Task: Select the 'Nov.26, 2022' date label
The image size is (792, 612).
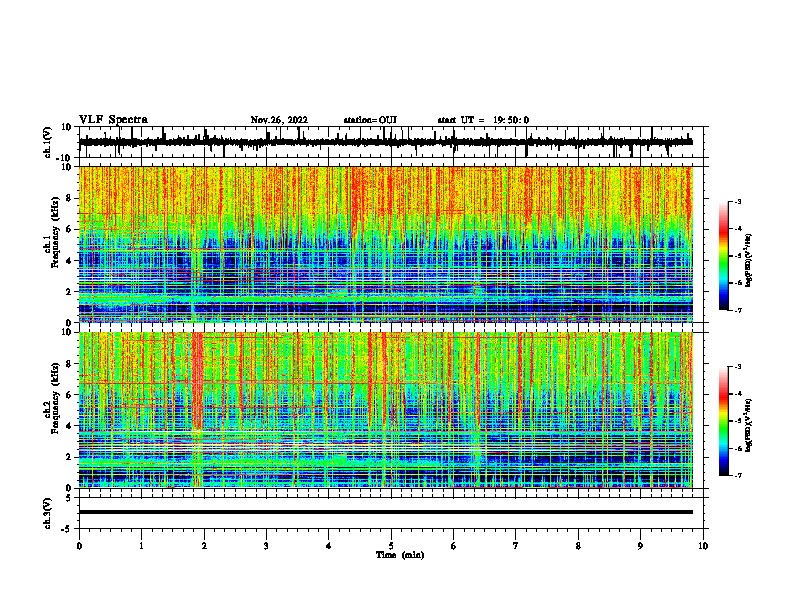Action: pos(279,120)
